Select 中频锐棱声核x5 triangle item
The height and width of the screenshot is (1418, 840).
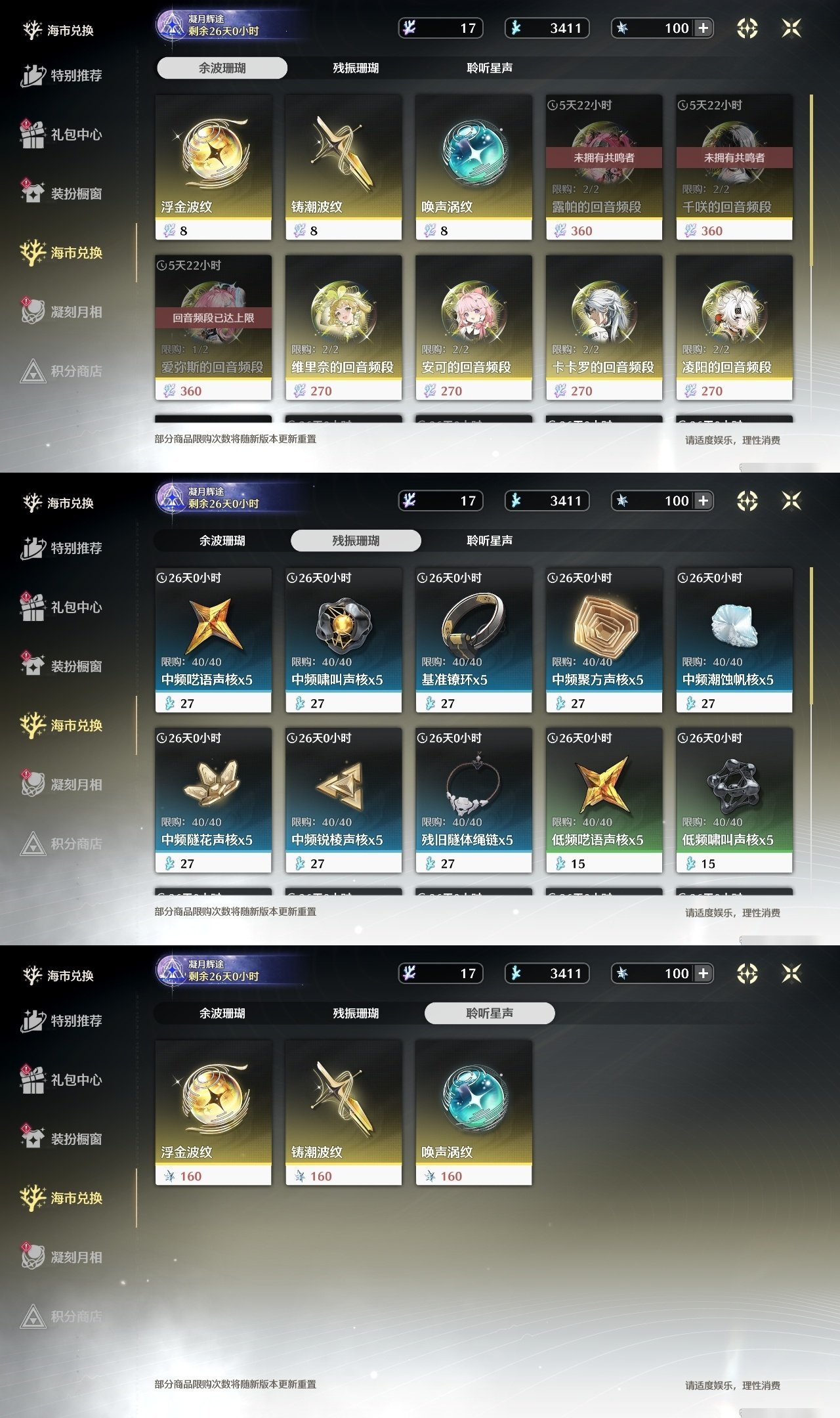pos(343,800)
